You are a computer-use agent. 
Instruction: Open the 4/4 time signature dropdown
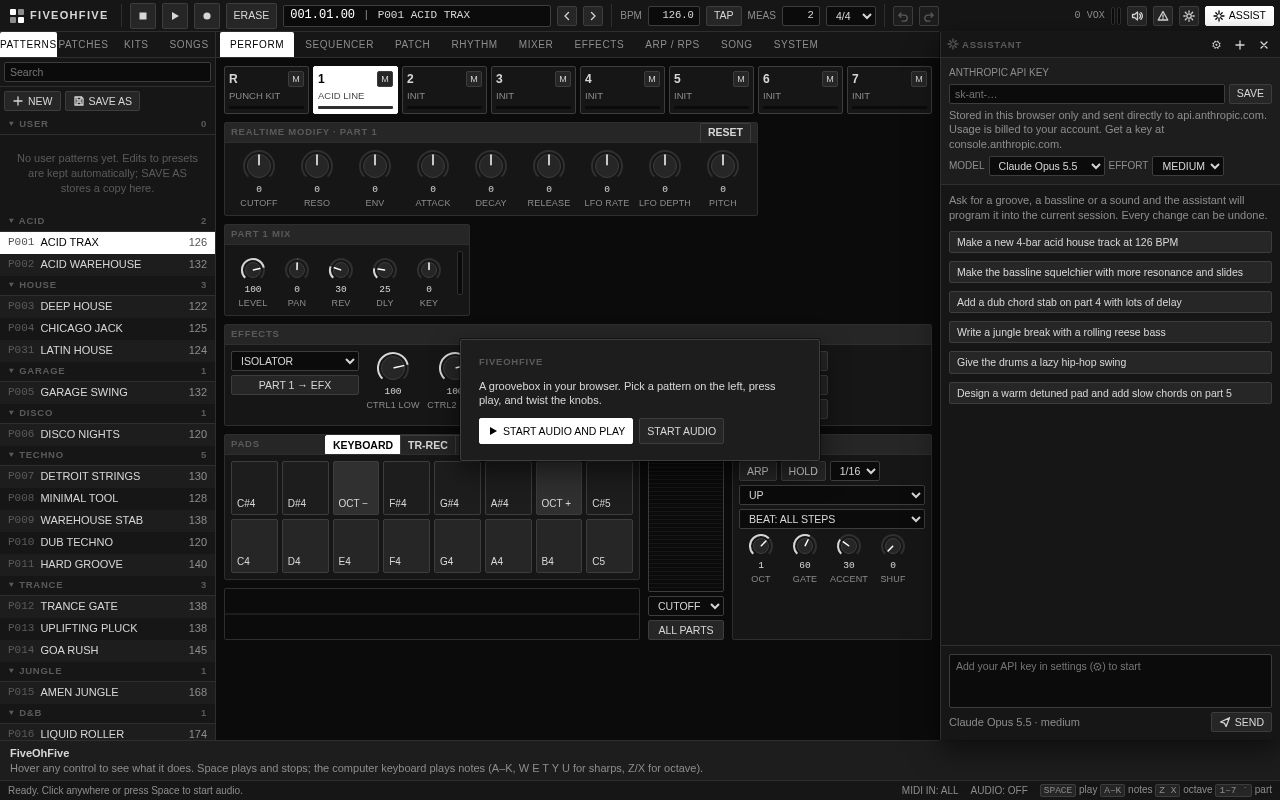pos(851,16)
